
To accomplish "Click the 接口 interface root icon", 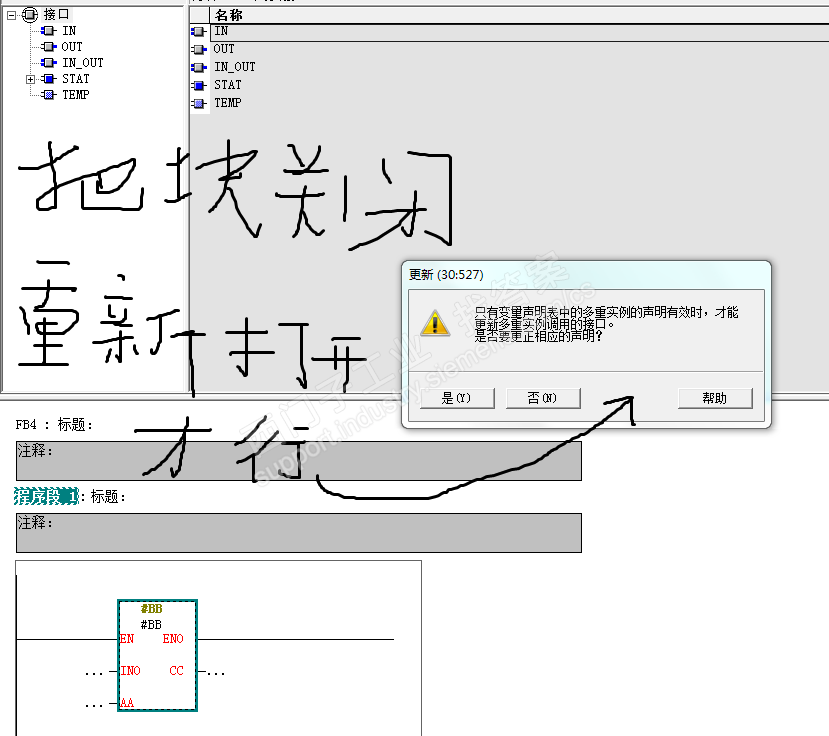I will click(x=30, y=15).
